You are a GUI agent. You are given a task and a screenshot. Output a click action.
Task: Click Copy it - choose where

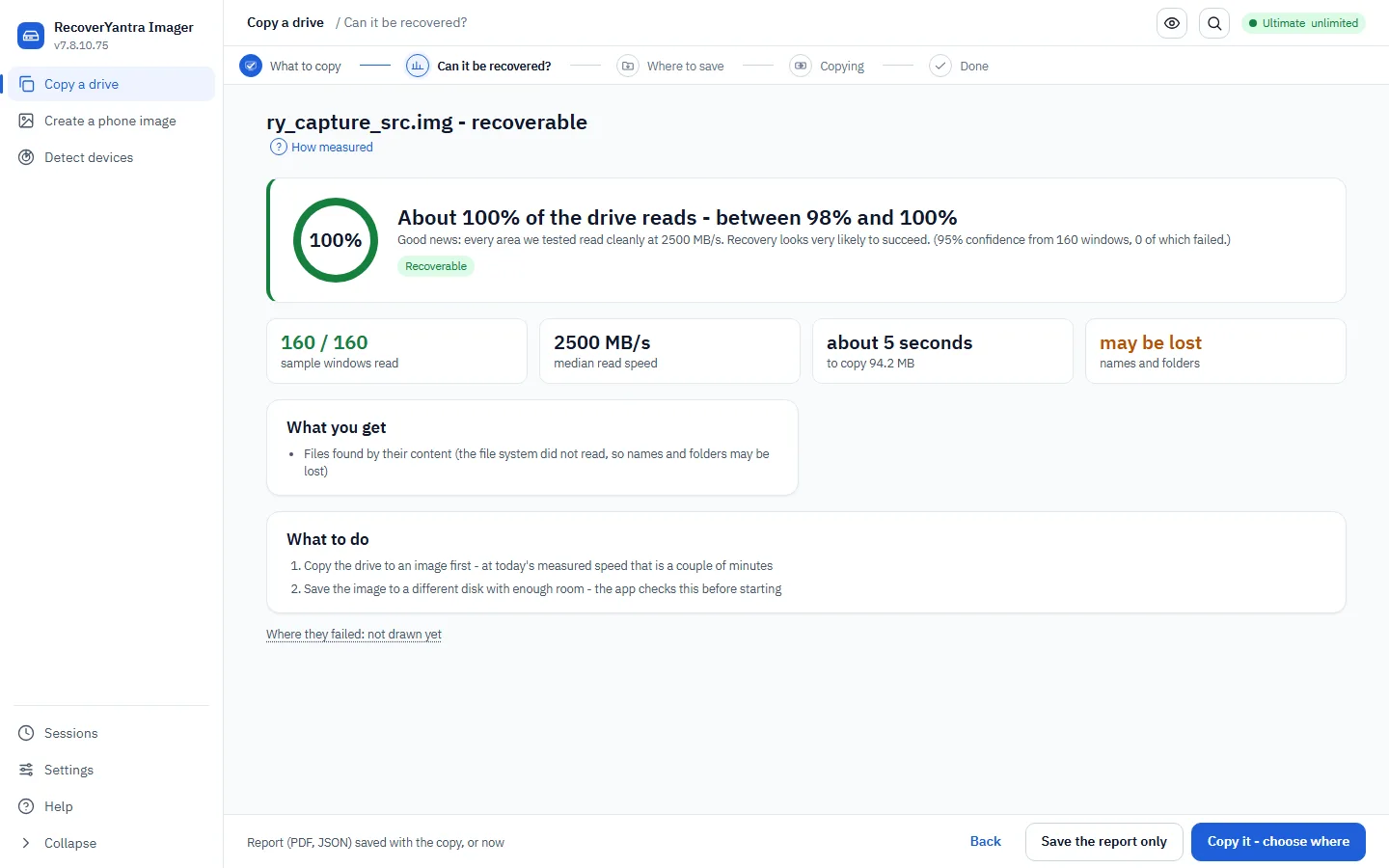click(x=1278, y=841)
